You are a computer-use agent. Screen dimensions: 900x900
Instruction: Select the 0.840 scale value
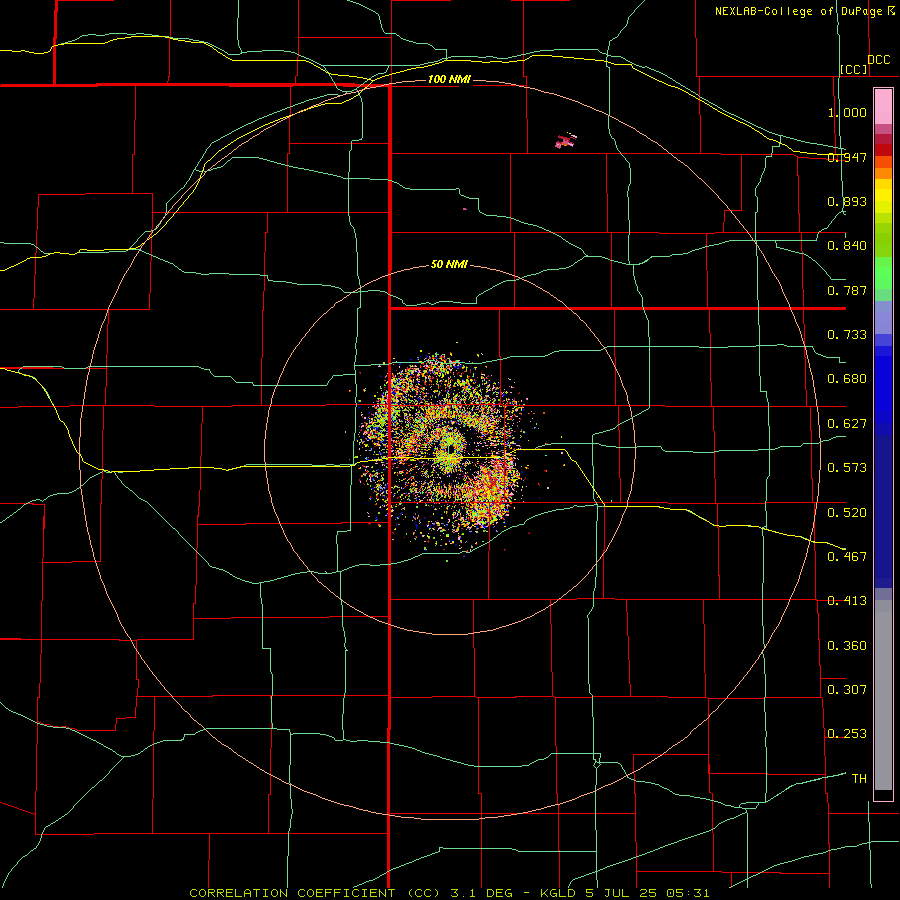(x=847, y=246)
